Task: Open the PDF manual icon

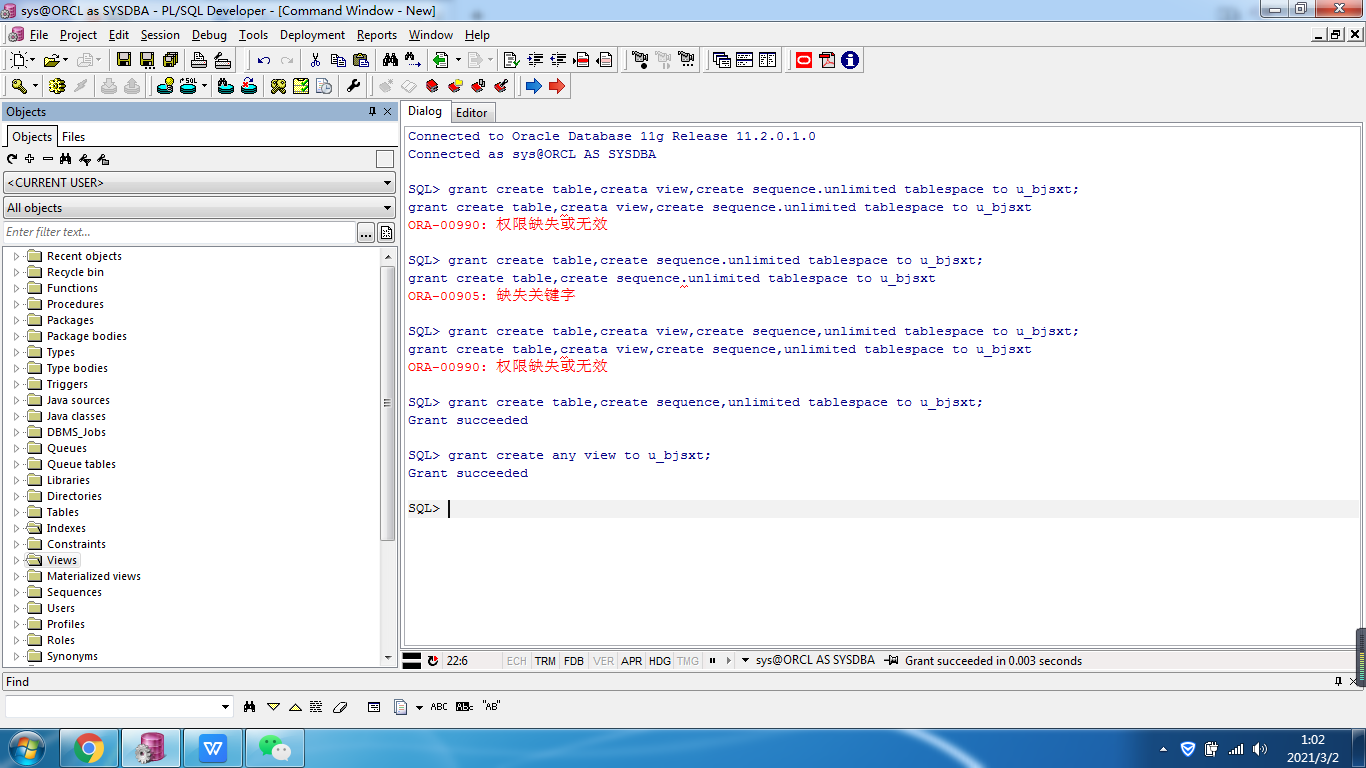Action: click(x=827, y=60)
